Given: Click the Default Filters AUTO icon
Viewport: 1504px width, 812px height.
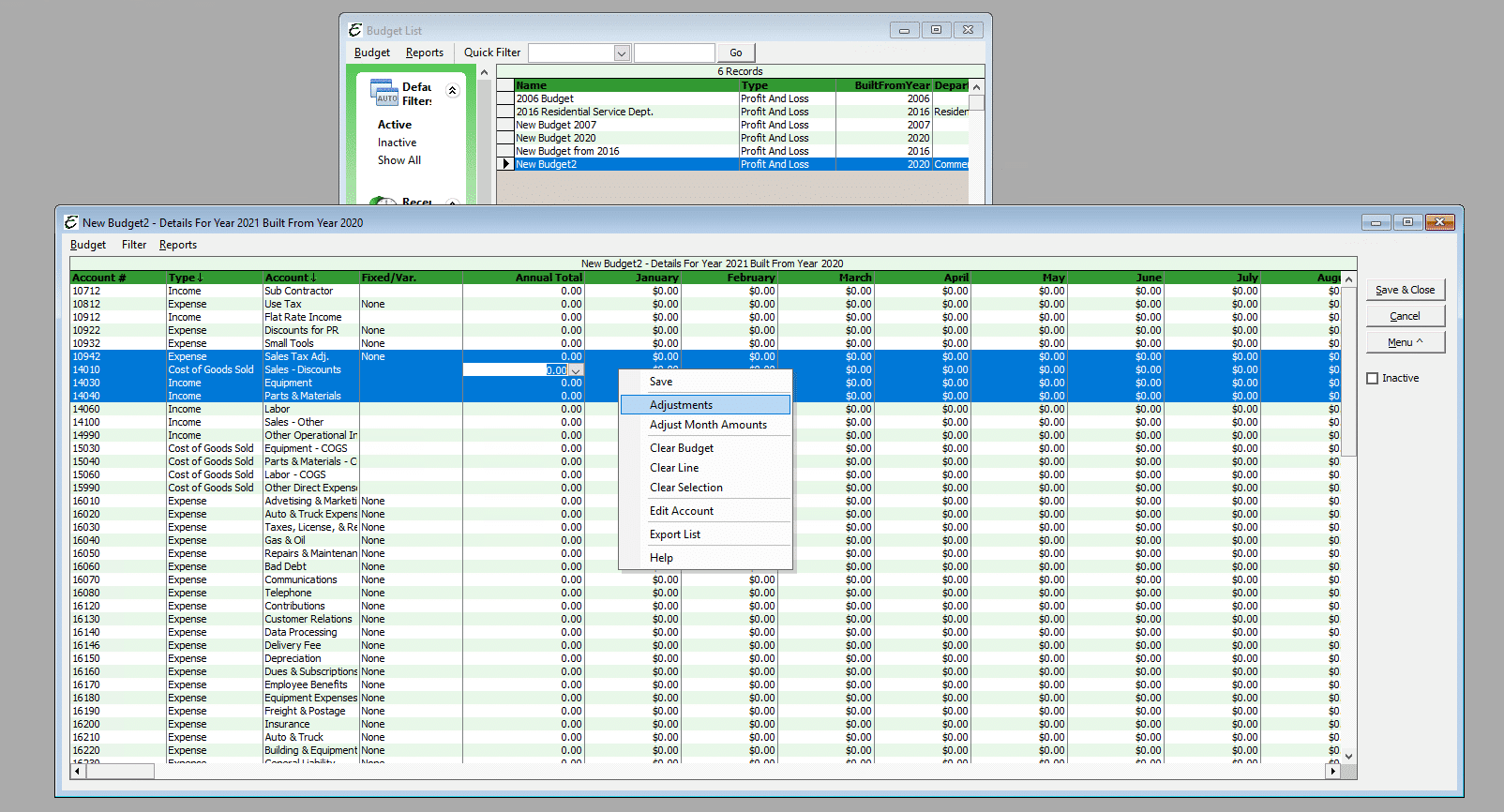Looking at the screenshot, I should coord(384,93).
